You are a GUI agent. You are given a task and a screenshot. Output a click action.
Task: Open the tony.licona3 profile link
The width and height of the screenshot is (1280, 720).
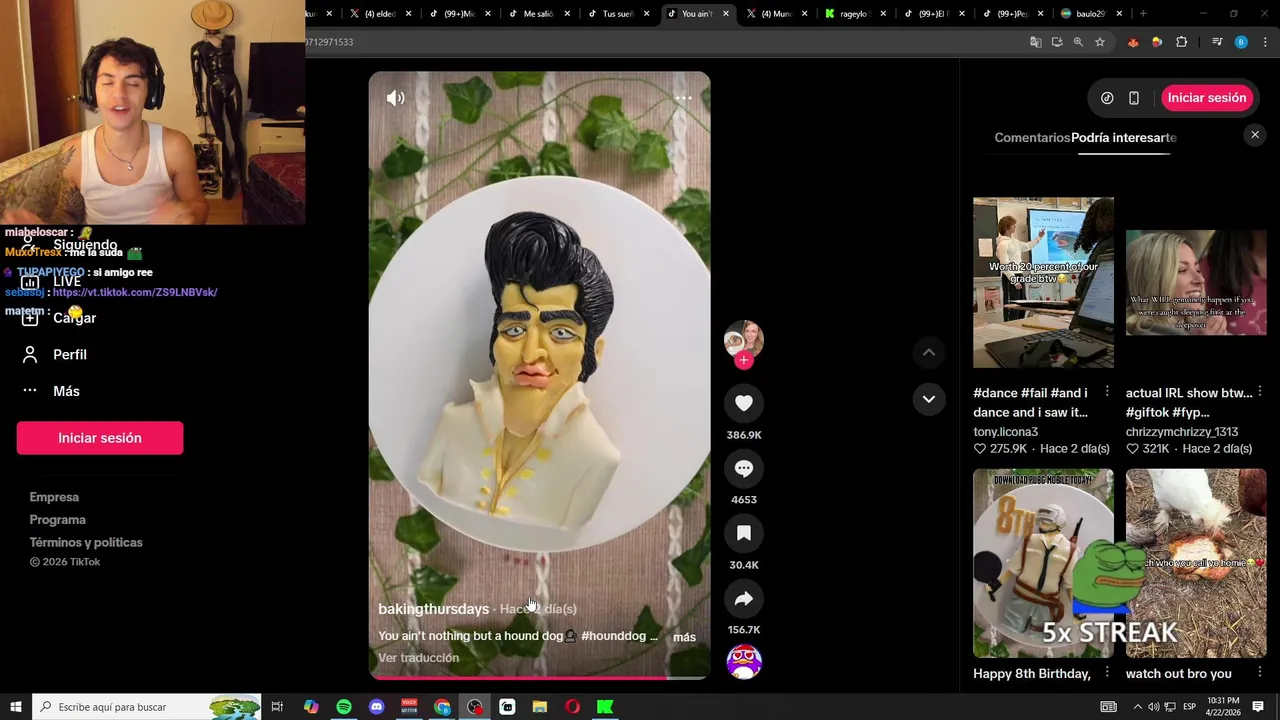(x=1006, y=432)
